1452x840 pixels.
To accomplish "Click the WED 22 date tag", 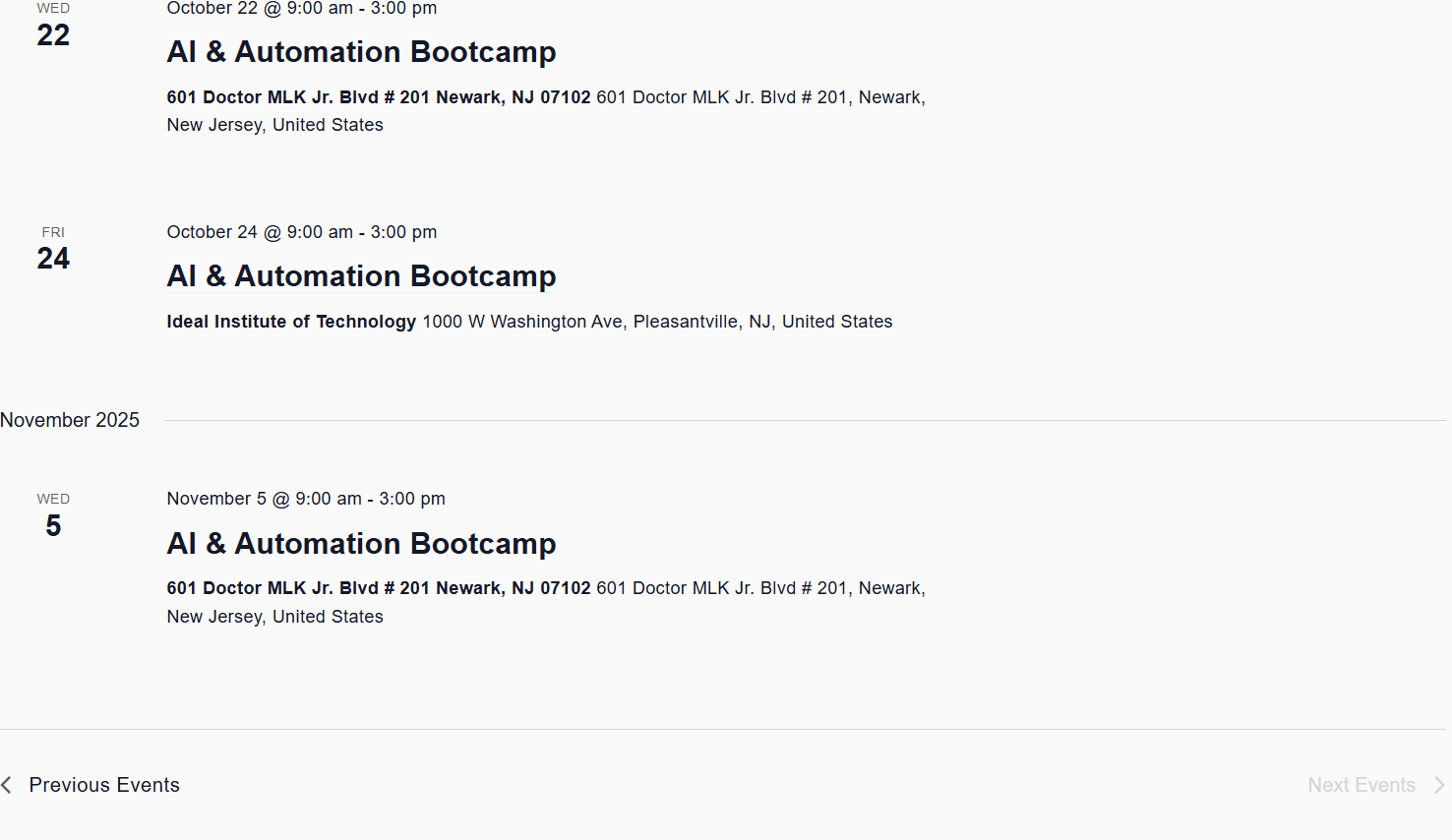I will [x=53, y=27].
